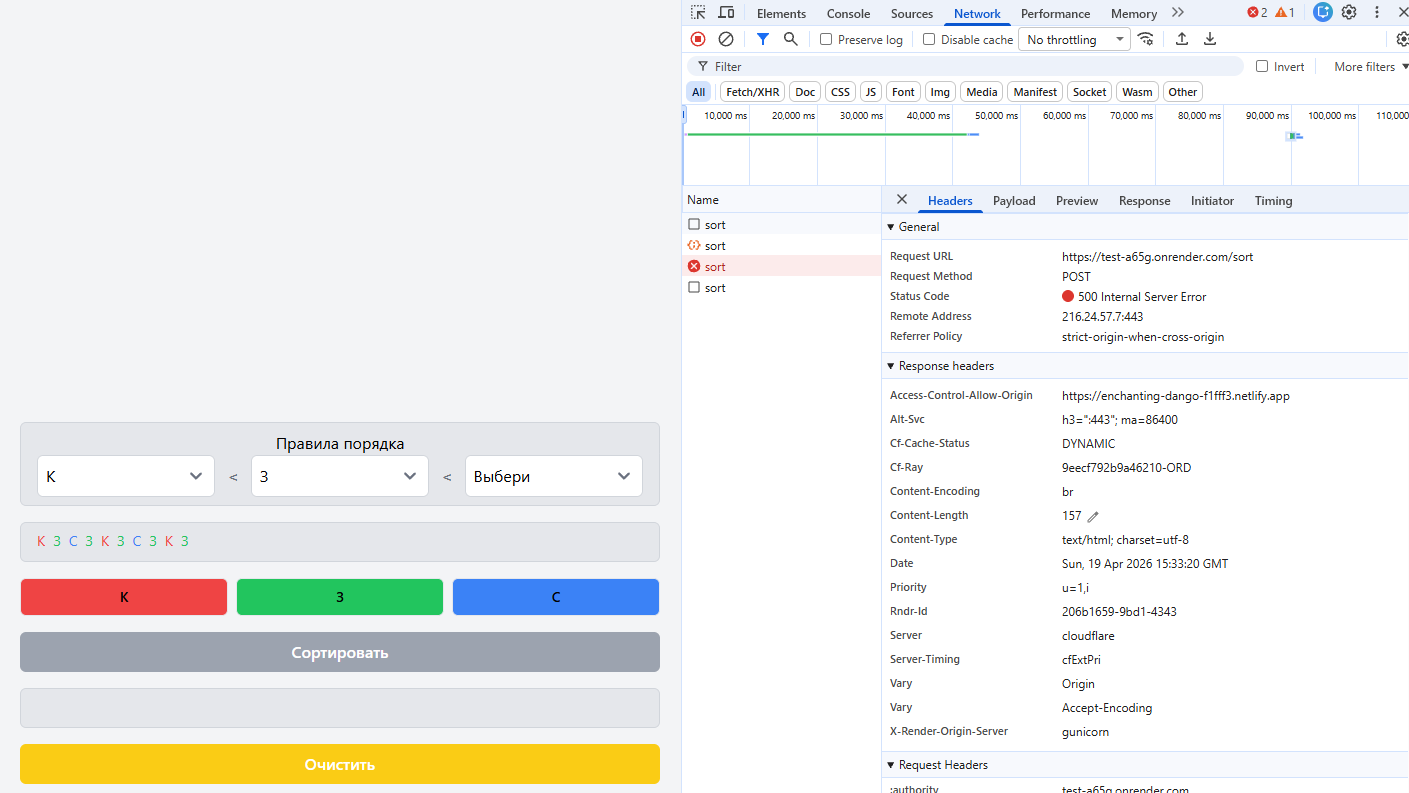Open the network search magnifier

pyautogui.click(x=791, y=39)
